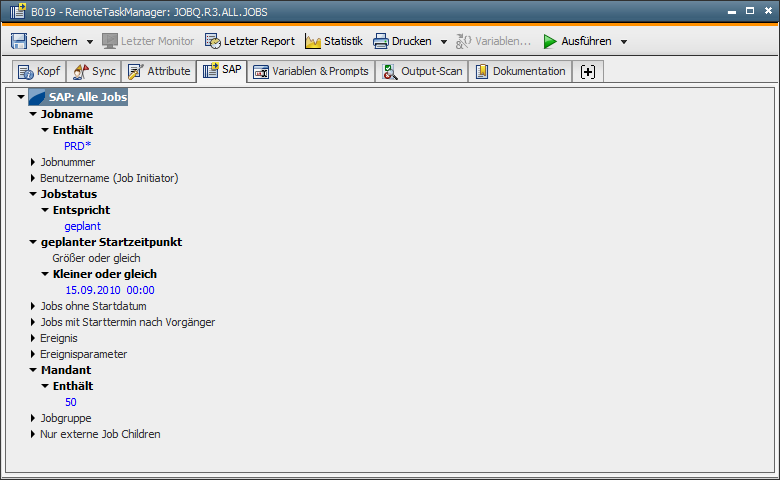Expand Benutzername (Job Initiator) node
Viewport: 780px width, 480px height.
click(33, 178)
